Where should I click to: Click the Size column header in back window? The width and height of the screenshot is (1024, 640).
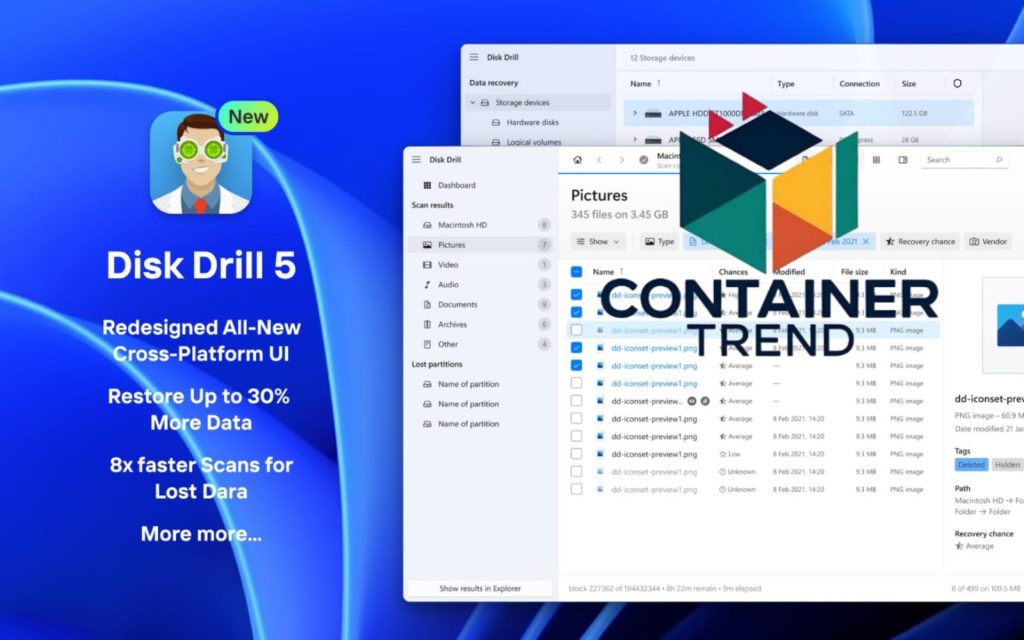tap(908, 84)
